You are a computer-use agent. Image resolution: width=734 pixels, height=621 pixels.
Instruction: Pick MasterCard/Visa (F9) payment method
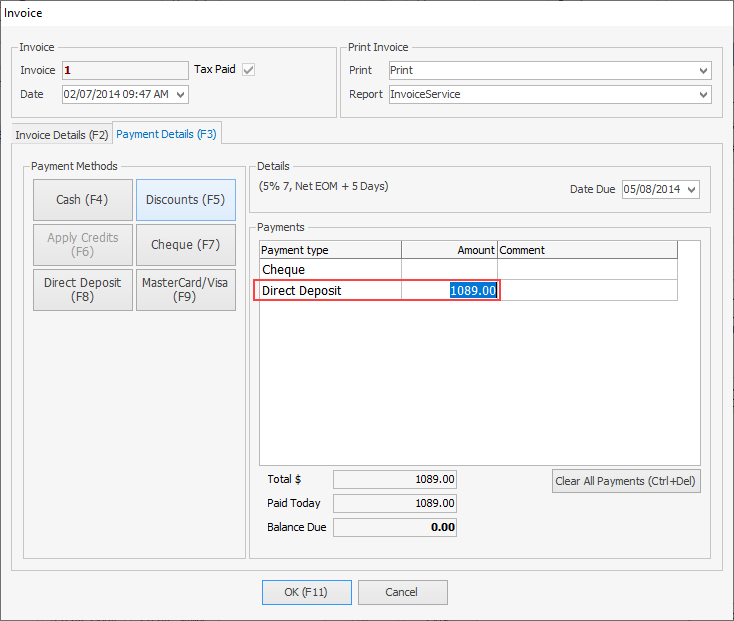[x=185, y=290]
